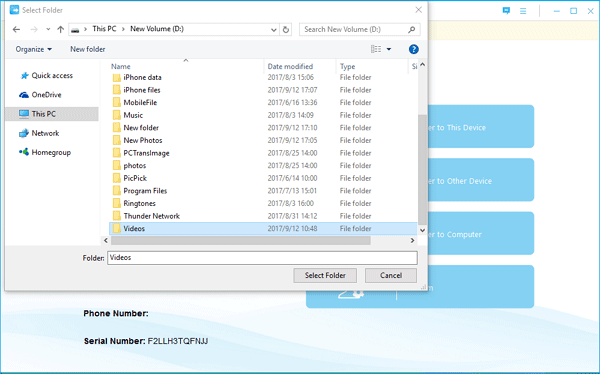Click the OneDrive cloud icon
Screen dimensions: 600x374
pos(24,95)
